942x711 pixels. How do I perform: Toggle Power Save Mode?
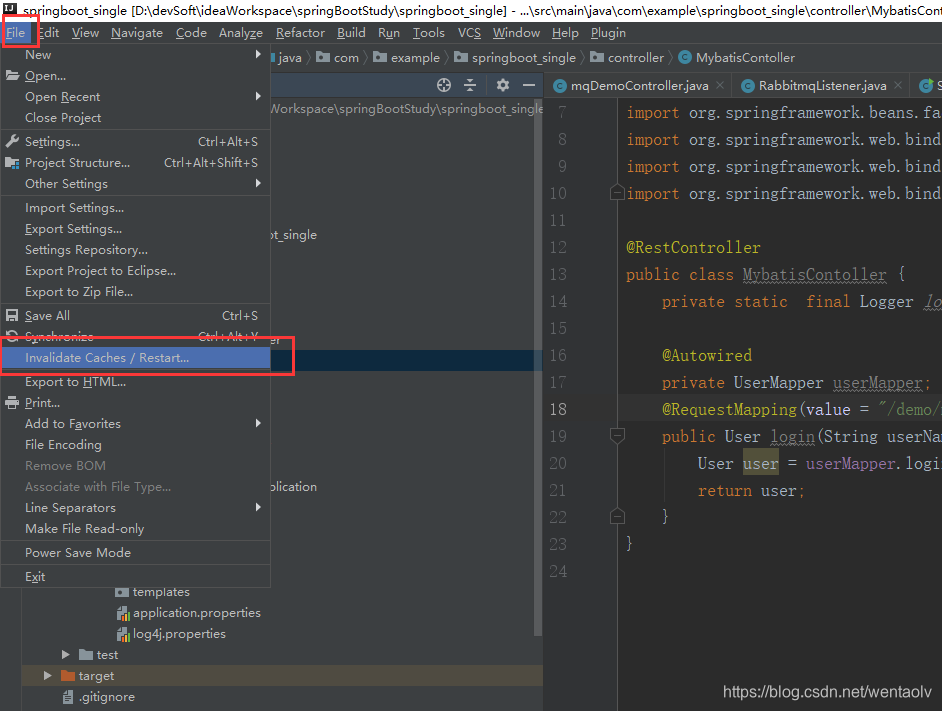pyautogui.click(x=136, y=553)
